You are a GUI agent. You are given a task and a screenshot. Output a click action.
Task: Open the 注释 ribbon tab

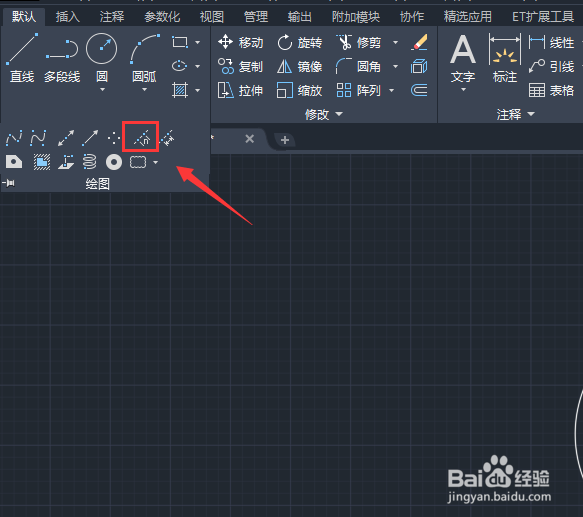click(x=112, y=16)
